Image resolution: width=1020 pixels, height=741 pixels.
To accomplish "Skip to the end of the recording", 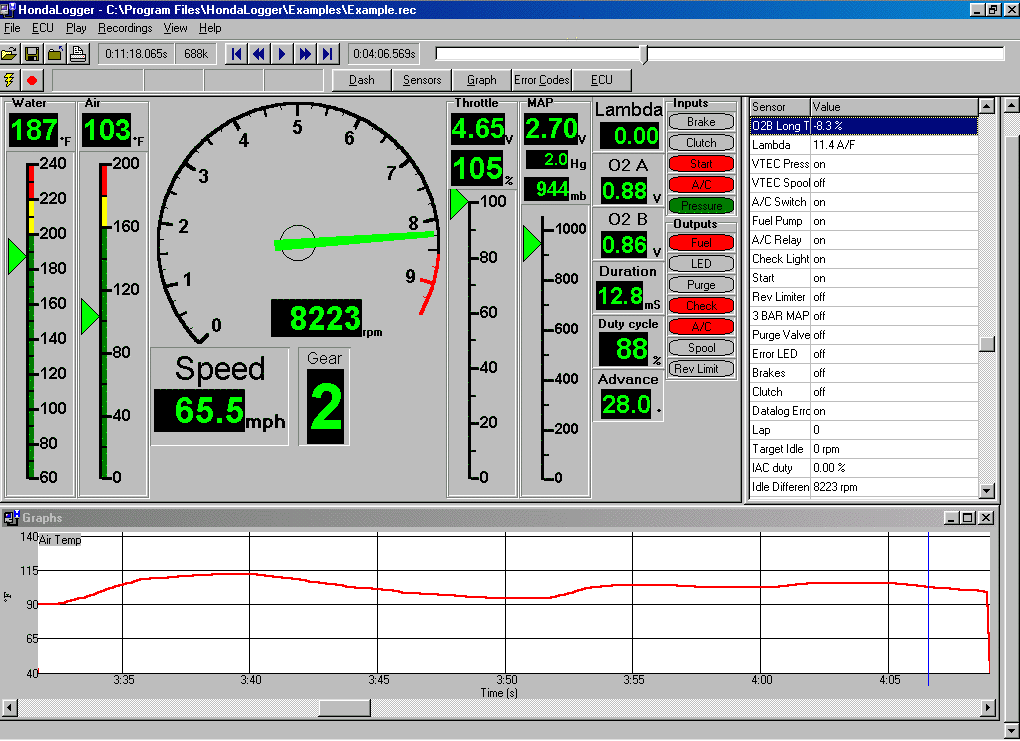I will [x=327, y=54].
